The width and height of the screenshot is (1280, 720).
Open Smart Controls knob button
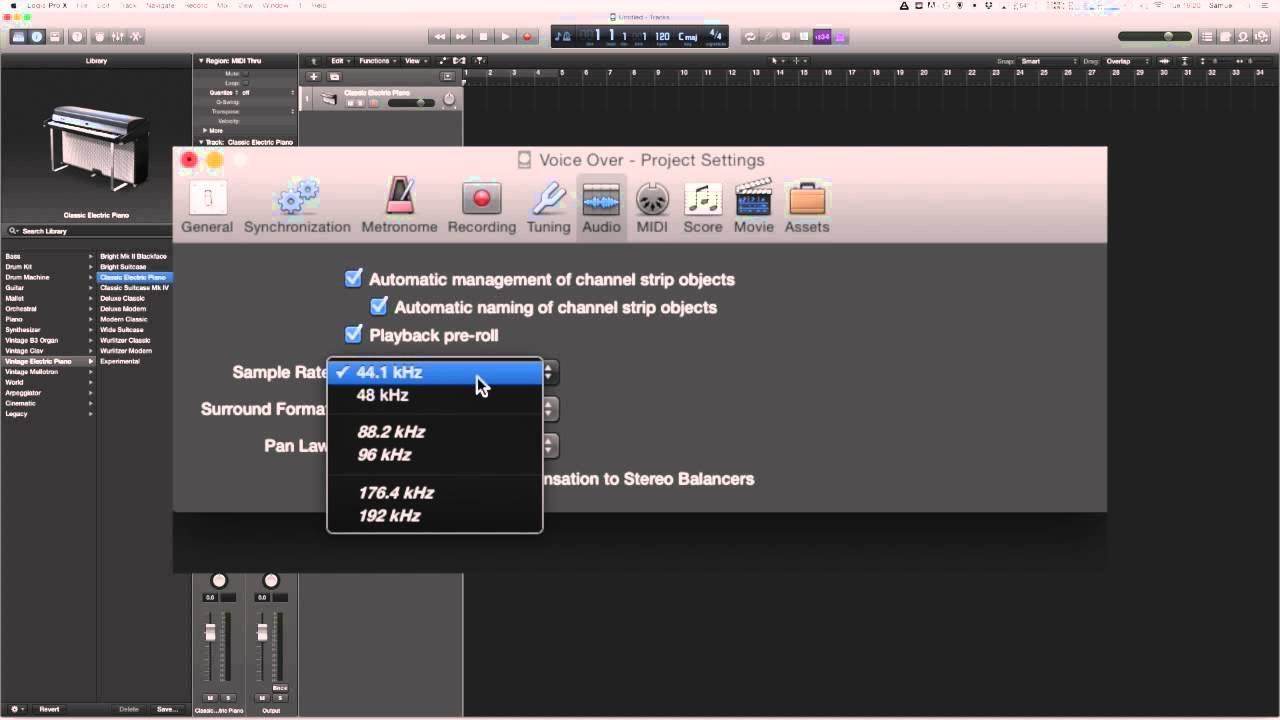[99, 37]
